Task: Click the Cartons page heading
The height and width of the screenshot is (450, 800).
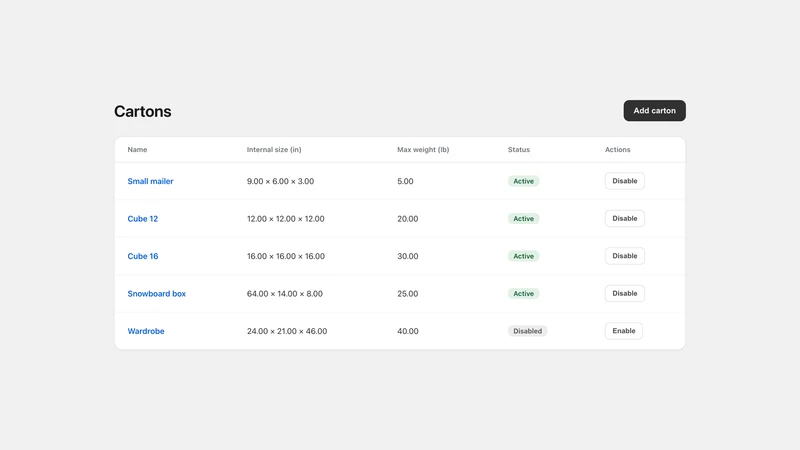Action: (x=143, y=111)
